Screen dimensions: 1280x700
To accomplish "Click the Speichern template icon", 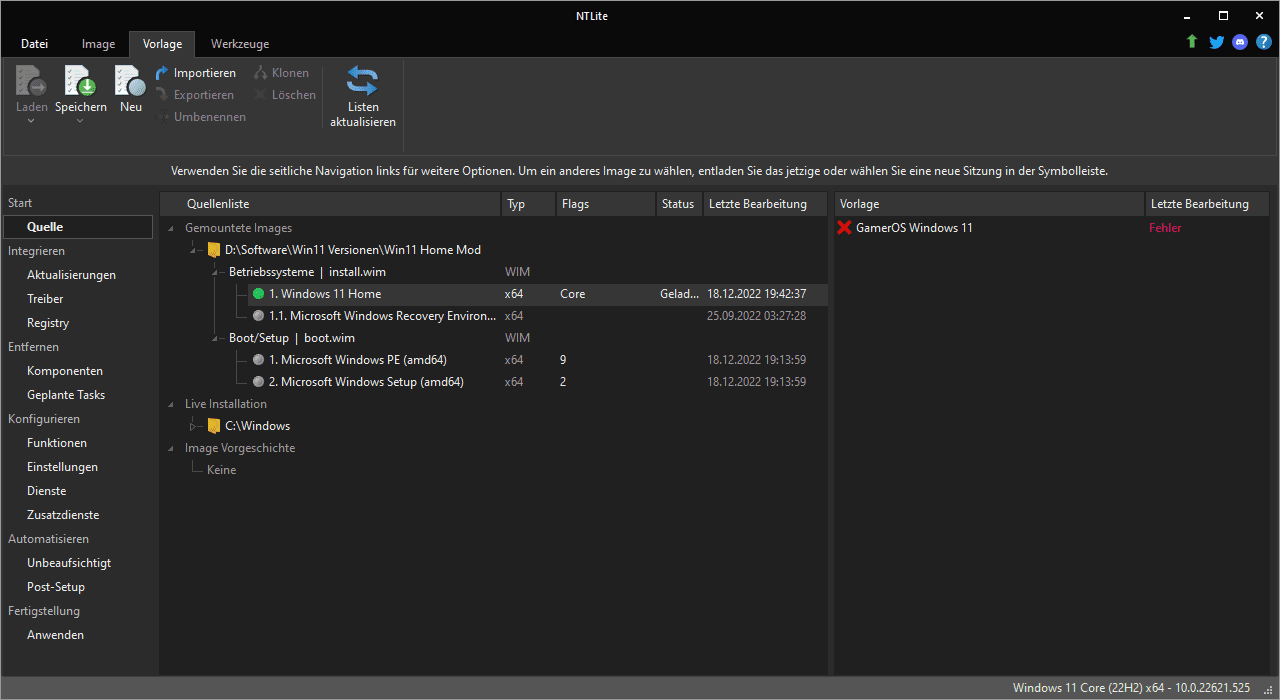I will (x=80, y=80).
